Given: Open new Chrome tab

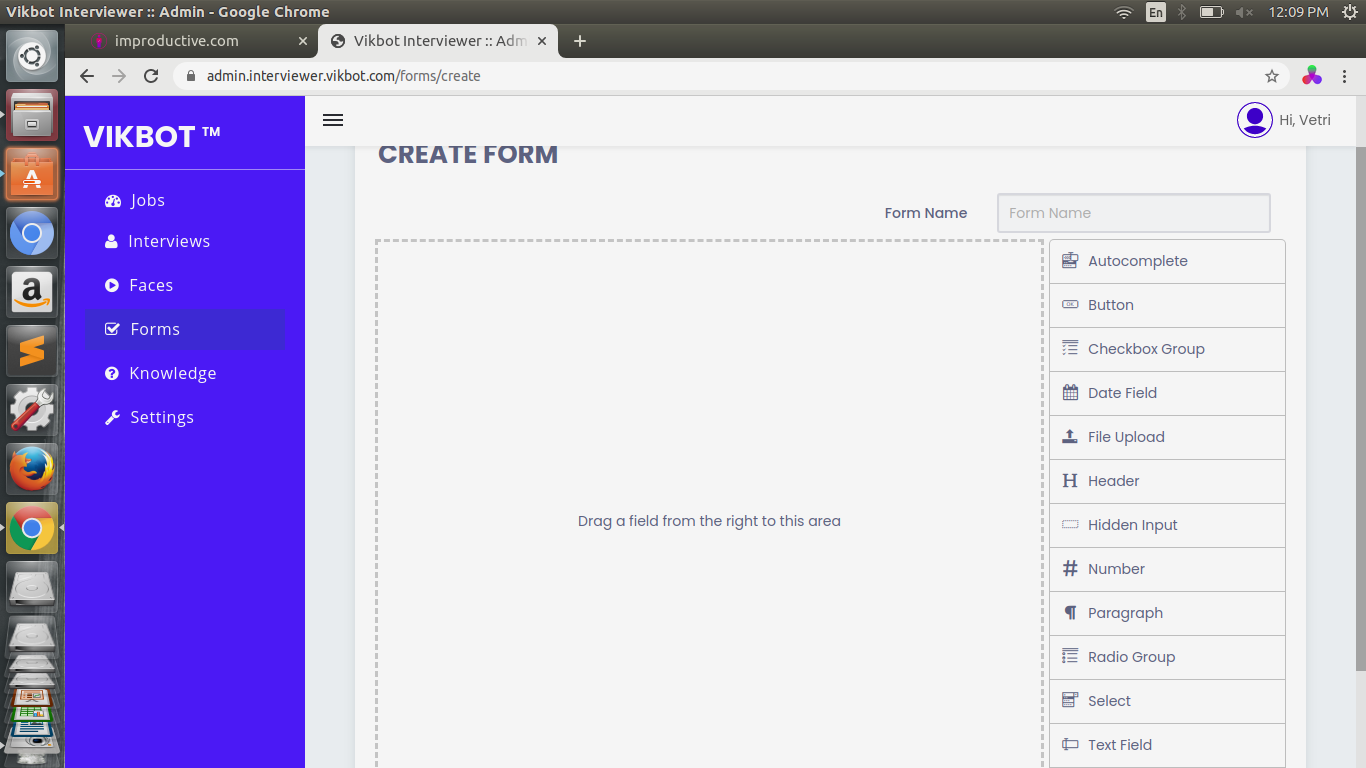Looking at the screenshot, I should [580, 41].
